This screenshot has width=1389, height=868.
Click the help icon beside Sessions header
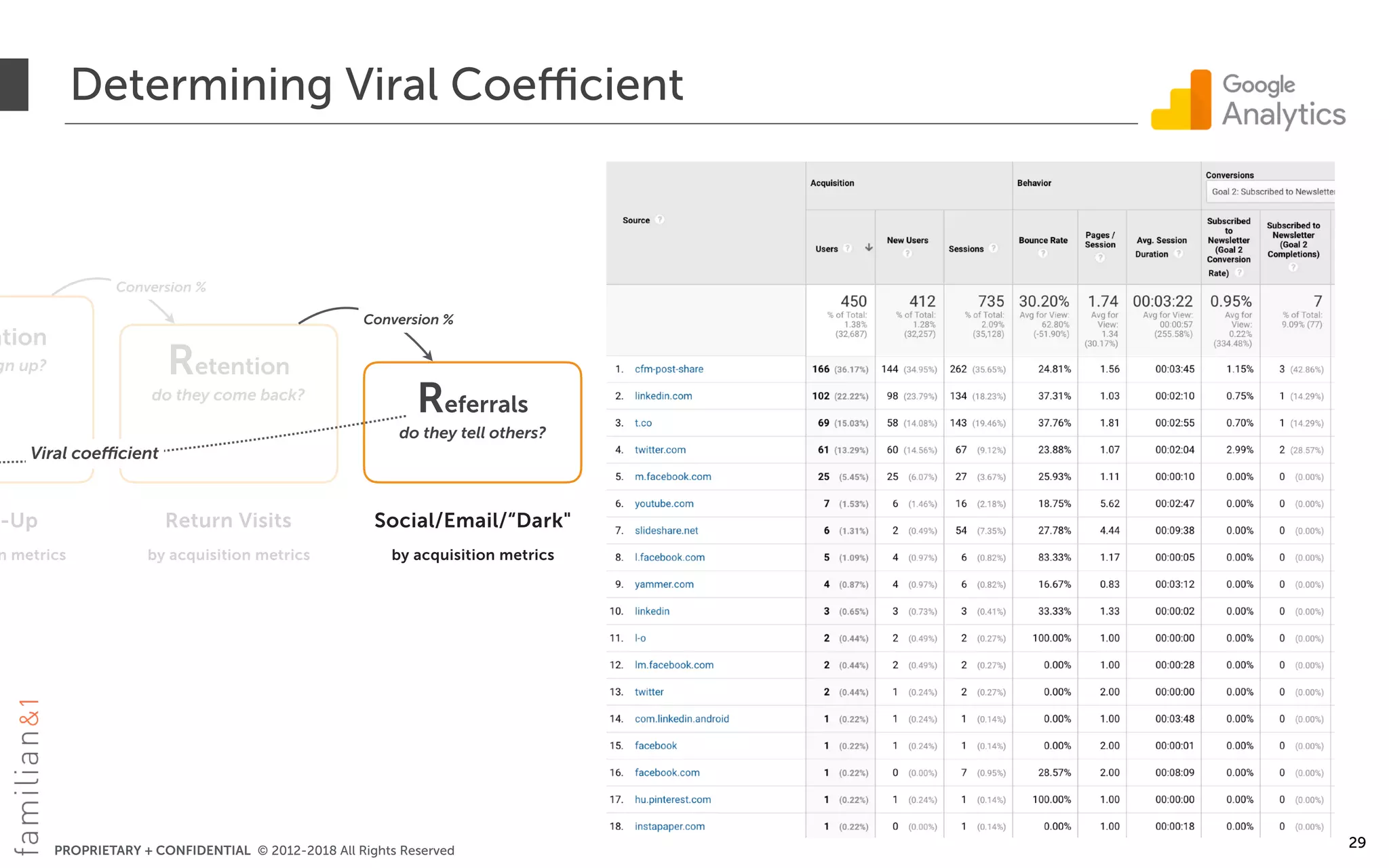coord(993,248)
